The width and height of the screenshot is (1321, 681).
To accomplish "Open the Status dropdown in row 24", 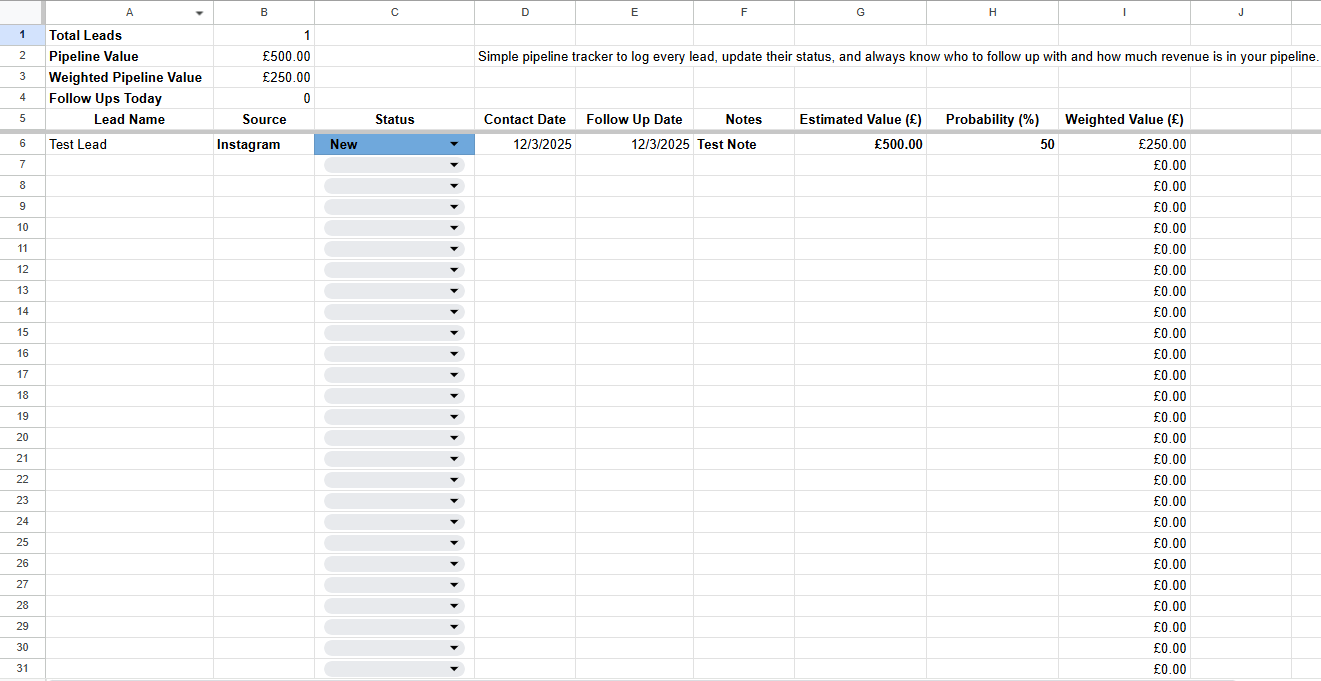I will [x=455, y=522].
